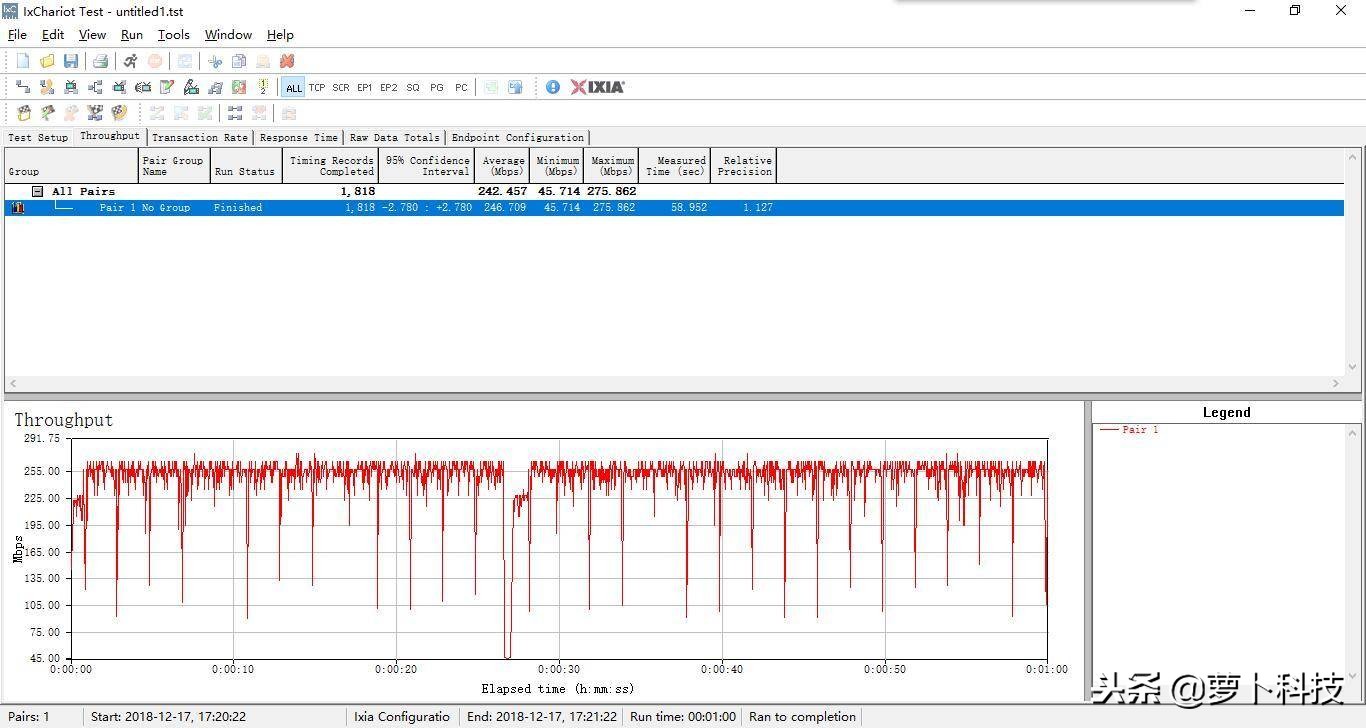This screenshot has height=728, width=1366.
Task: Collapse the All Pairs group
Action: coord(36,190)
